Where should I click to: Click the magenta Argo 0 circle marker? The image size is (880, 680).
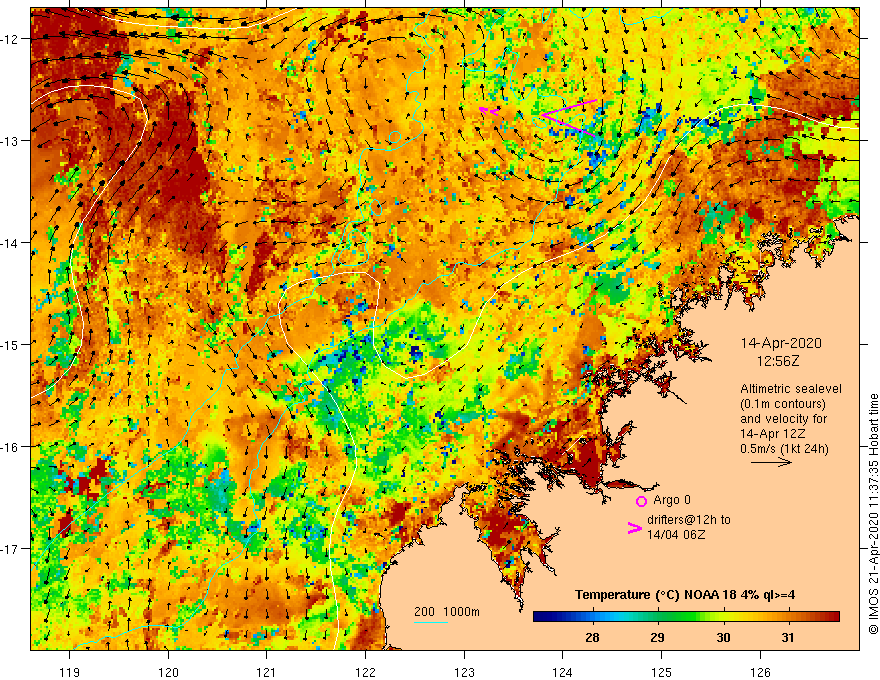pyautogui.click(x=641, y=501)
